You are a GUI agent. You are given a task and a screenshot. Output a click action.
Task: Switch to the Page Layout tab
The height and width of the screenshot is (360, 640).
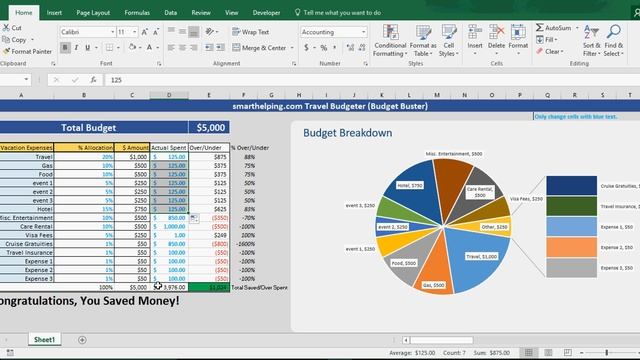[x=93, y=13]
